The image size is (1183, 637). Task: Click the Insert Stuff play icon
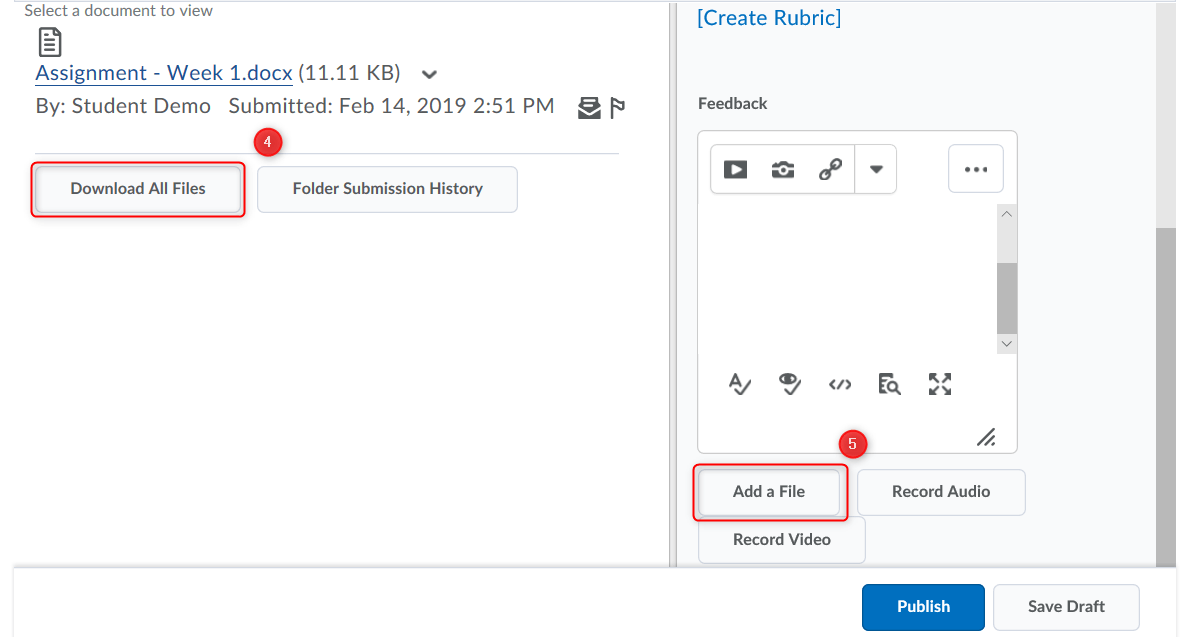tap(735, 169)
